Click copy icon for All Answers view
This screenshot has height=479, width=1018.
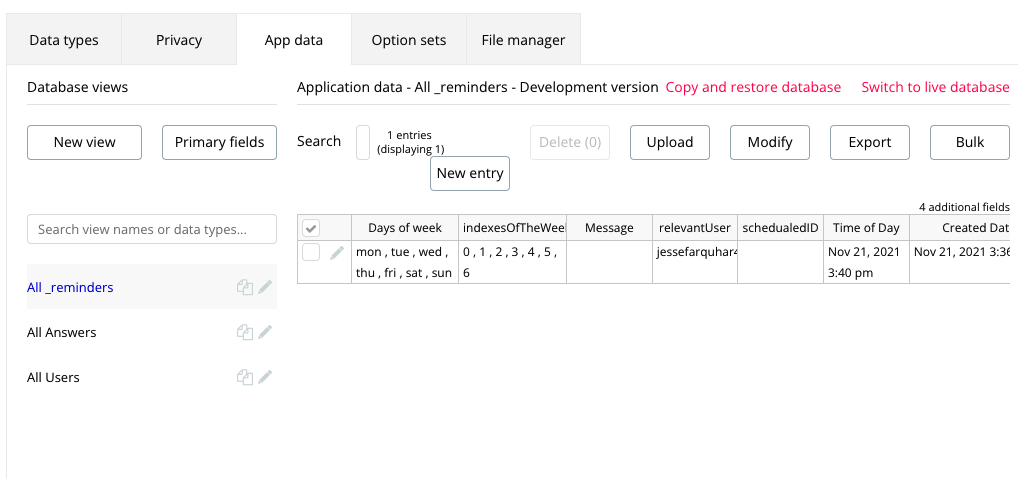point(244,332)
